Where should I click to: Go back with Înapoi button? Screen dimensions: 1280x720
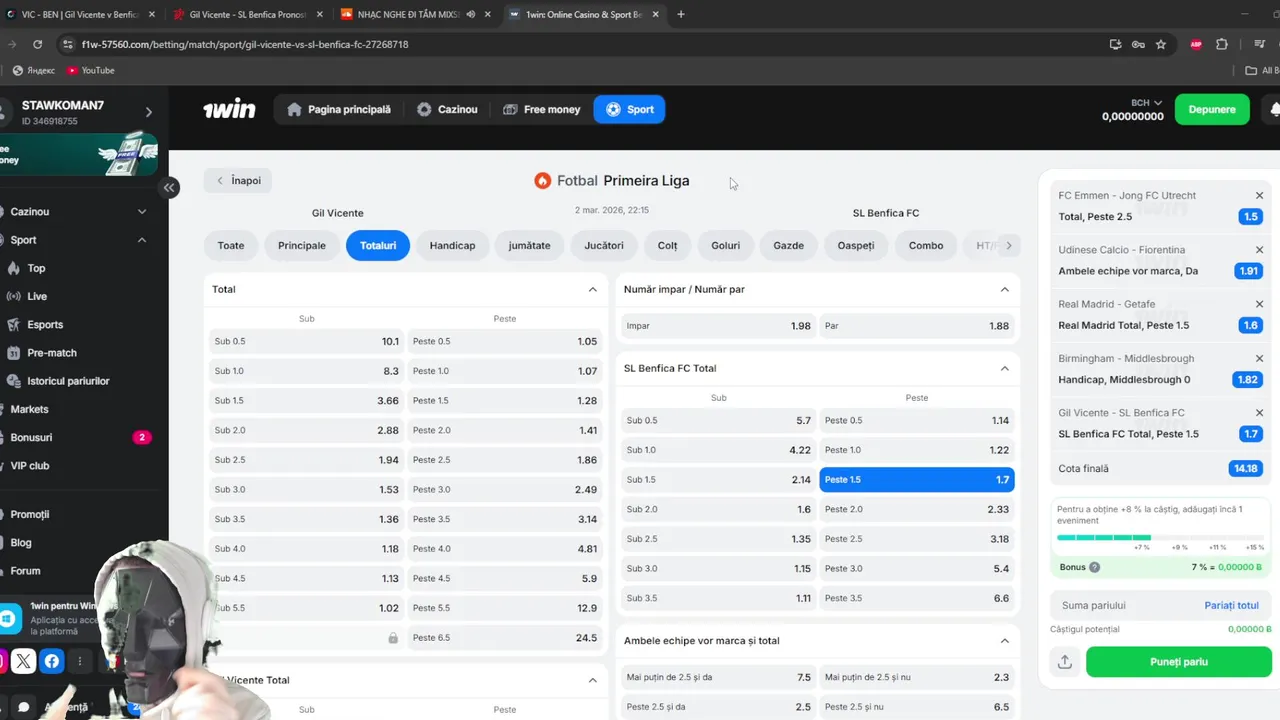(x=238, y=181)
